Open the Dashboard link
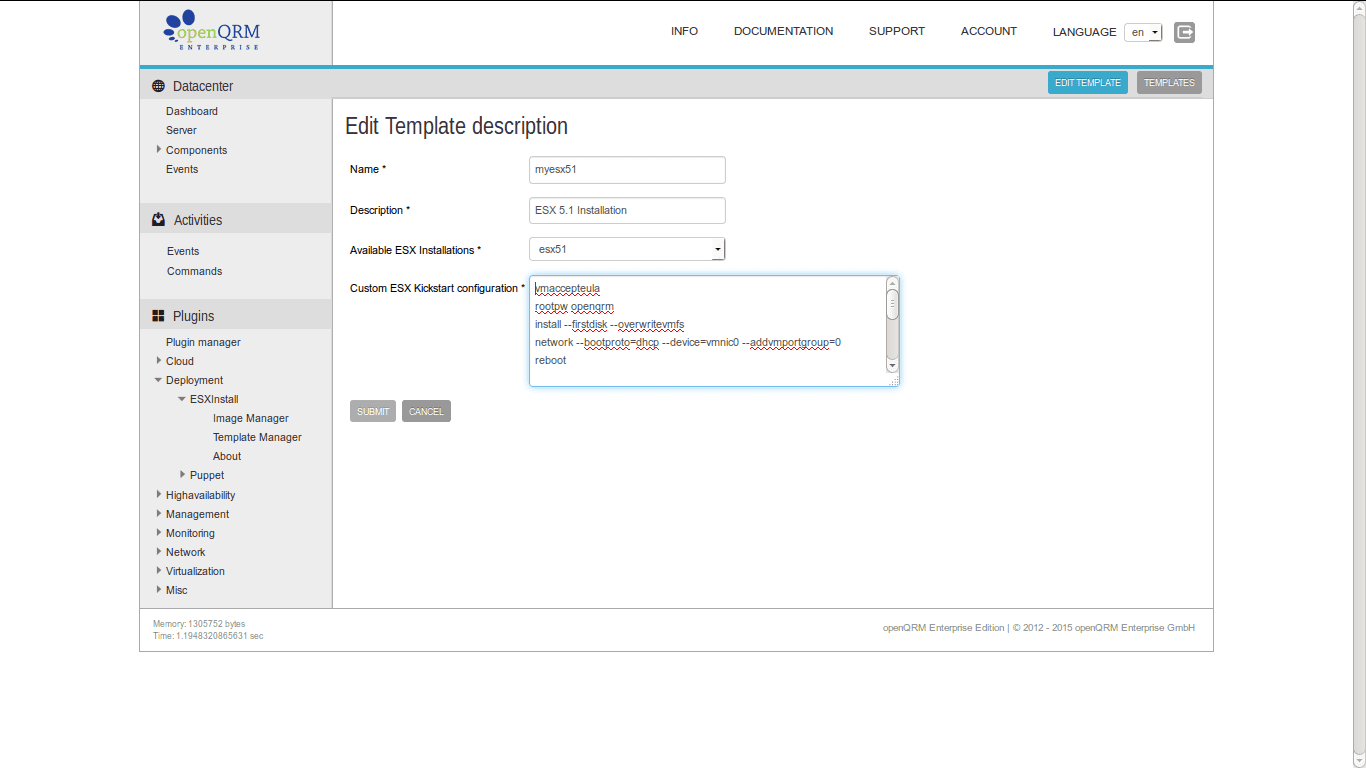Viewport: 1366px width, 768px height. 192,111
